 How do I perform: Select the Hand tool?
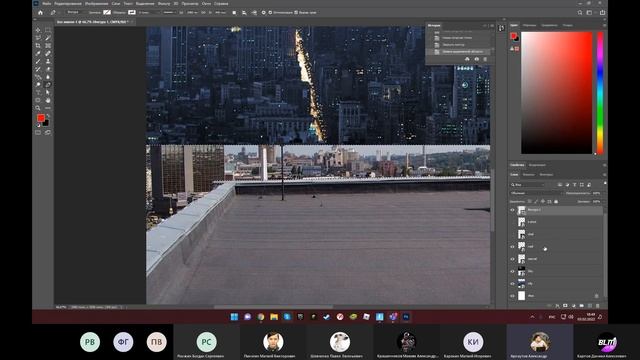[48, 100]
